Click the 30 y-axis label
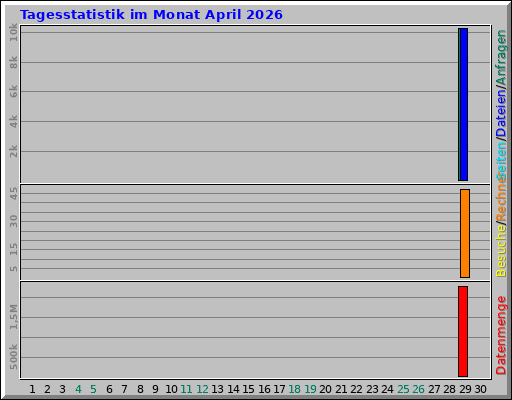The image size is (512, 400). (13, 221)
